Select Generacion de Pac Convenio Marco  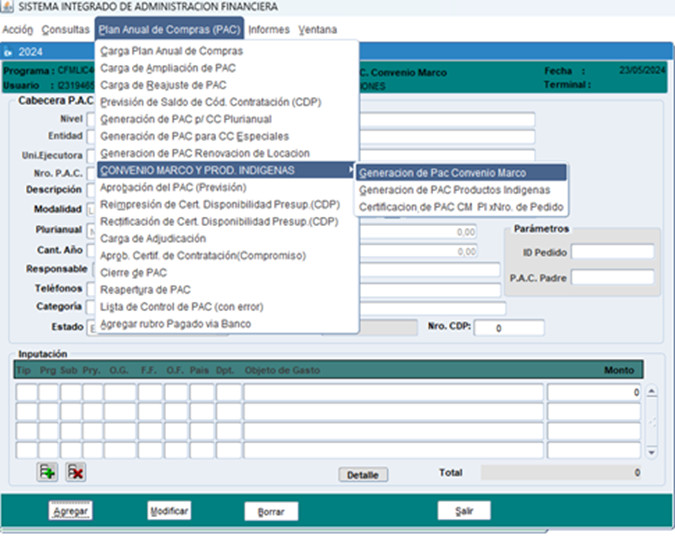(442, 172)
